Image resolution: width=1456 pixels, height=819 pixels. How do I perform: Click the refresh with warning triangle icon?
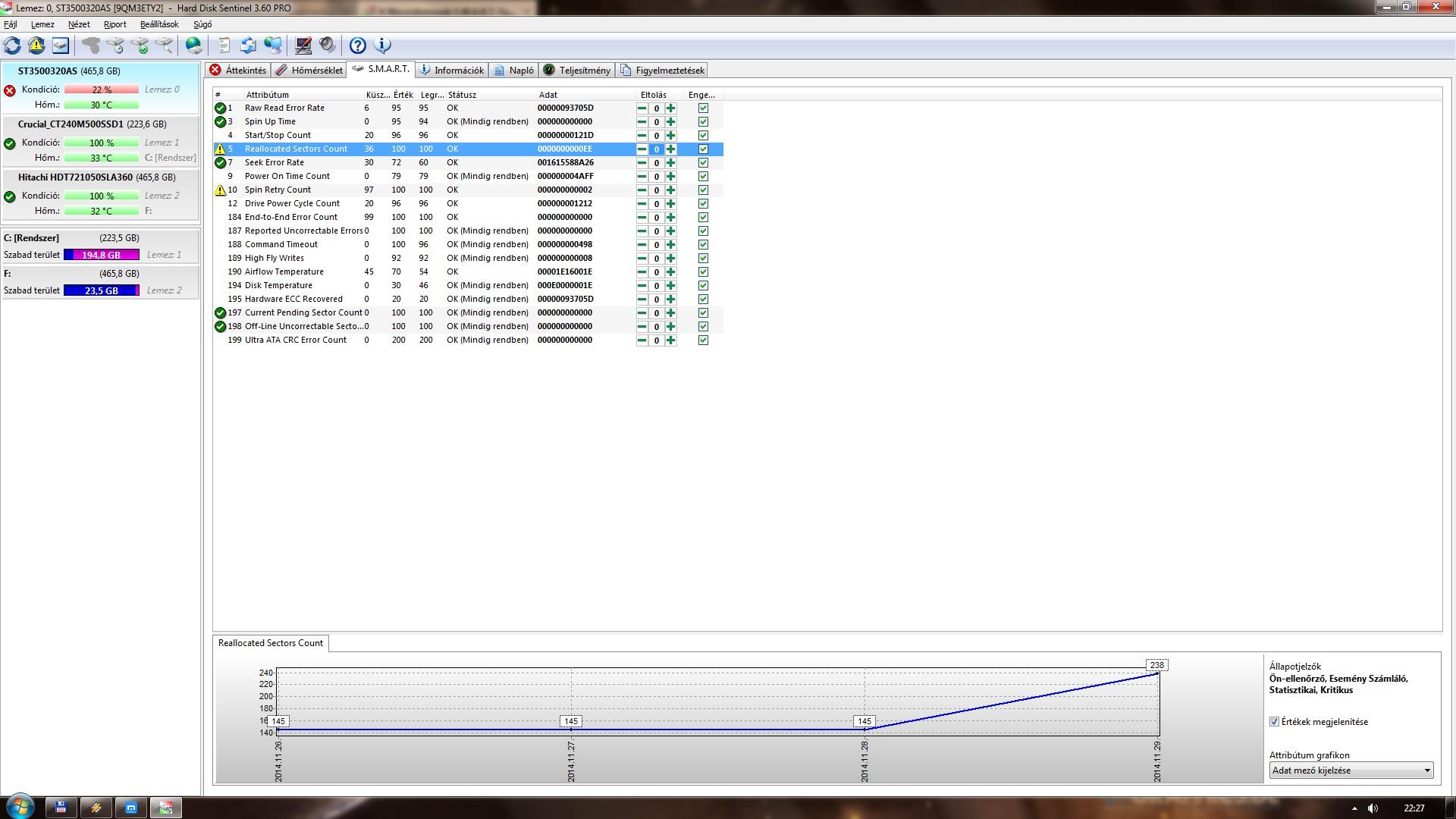coord(36,45)
